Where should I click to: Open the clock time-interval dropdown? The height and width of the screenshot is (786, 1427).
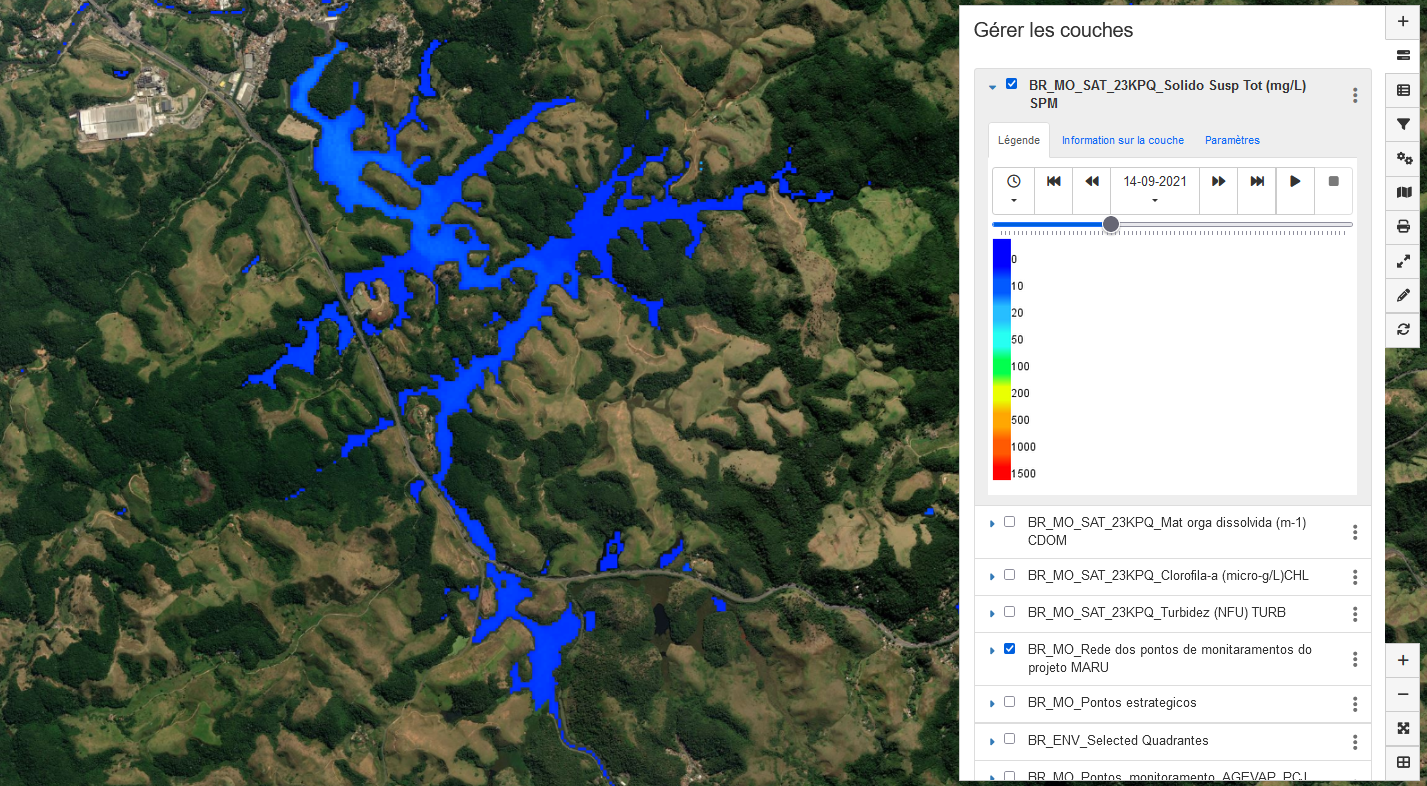pos(1013,190)
